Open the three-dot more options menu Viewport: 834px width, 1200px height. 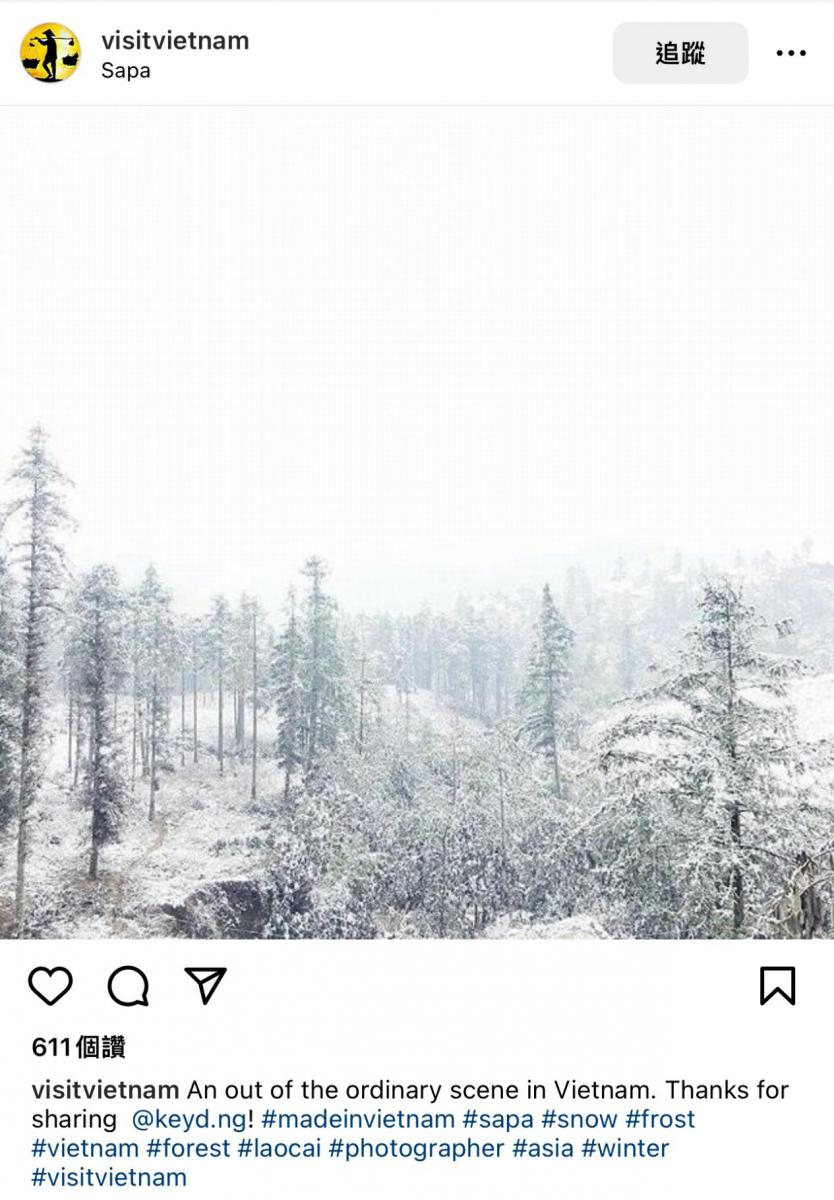[791, 53]
